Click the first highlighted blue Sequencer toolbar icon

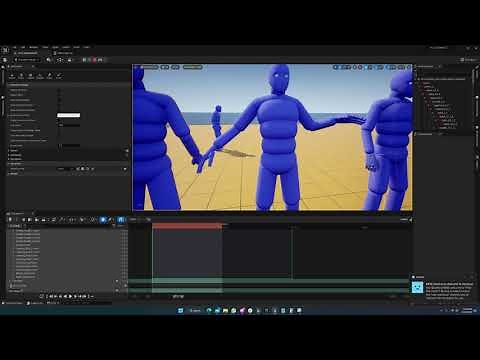point(103,220)
